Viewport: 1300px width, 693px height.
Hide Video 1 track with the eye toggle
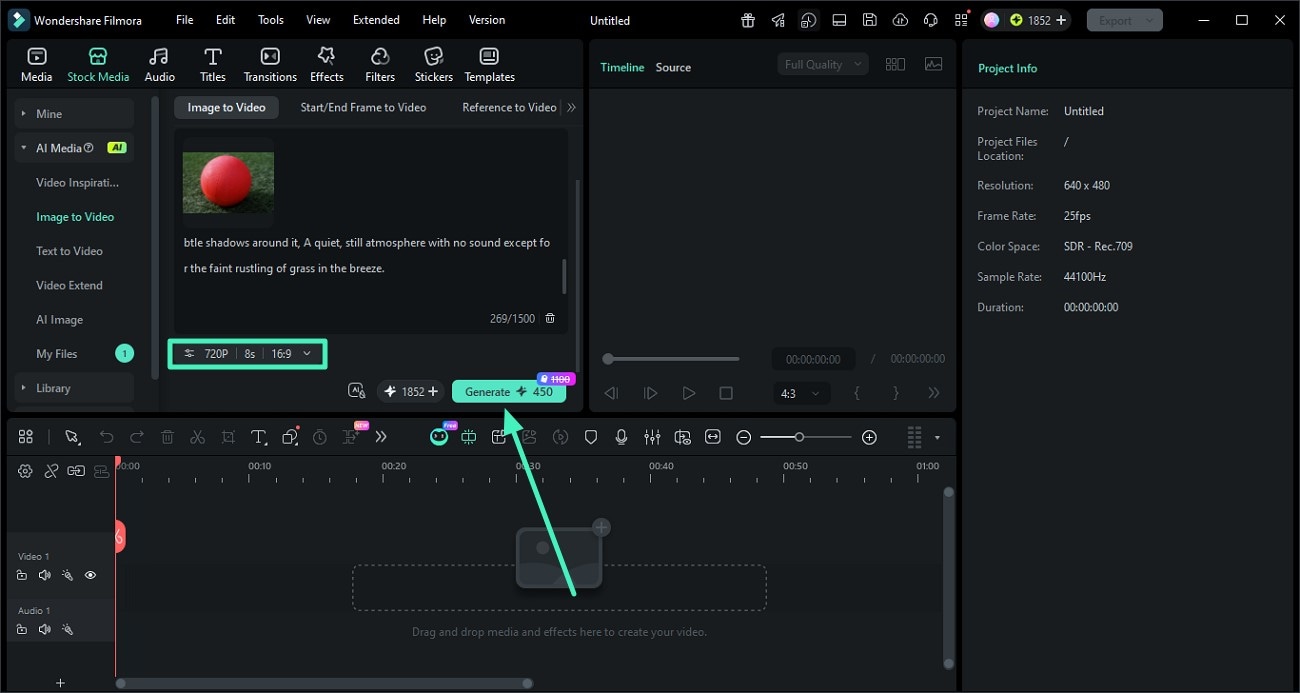[x=90, y=575]
